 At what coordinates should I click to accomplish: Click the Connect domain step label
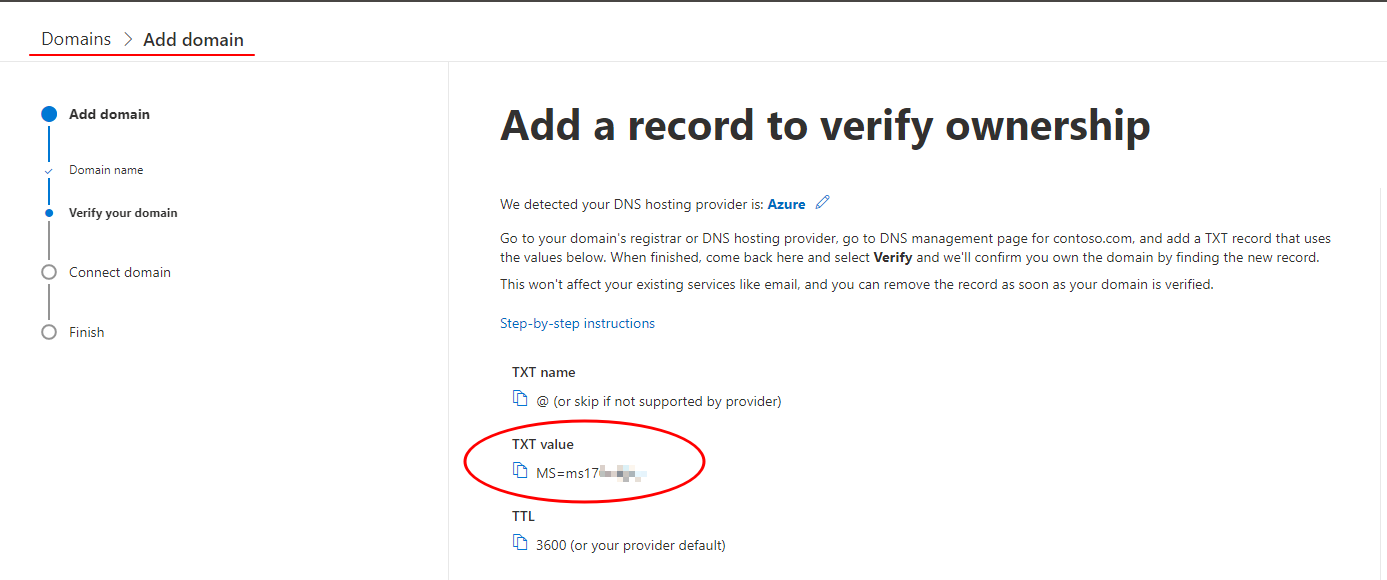[119, 271]
